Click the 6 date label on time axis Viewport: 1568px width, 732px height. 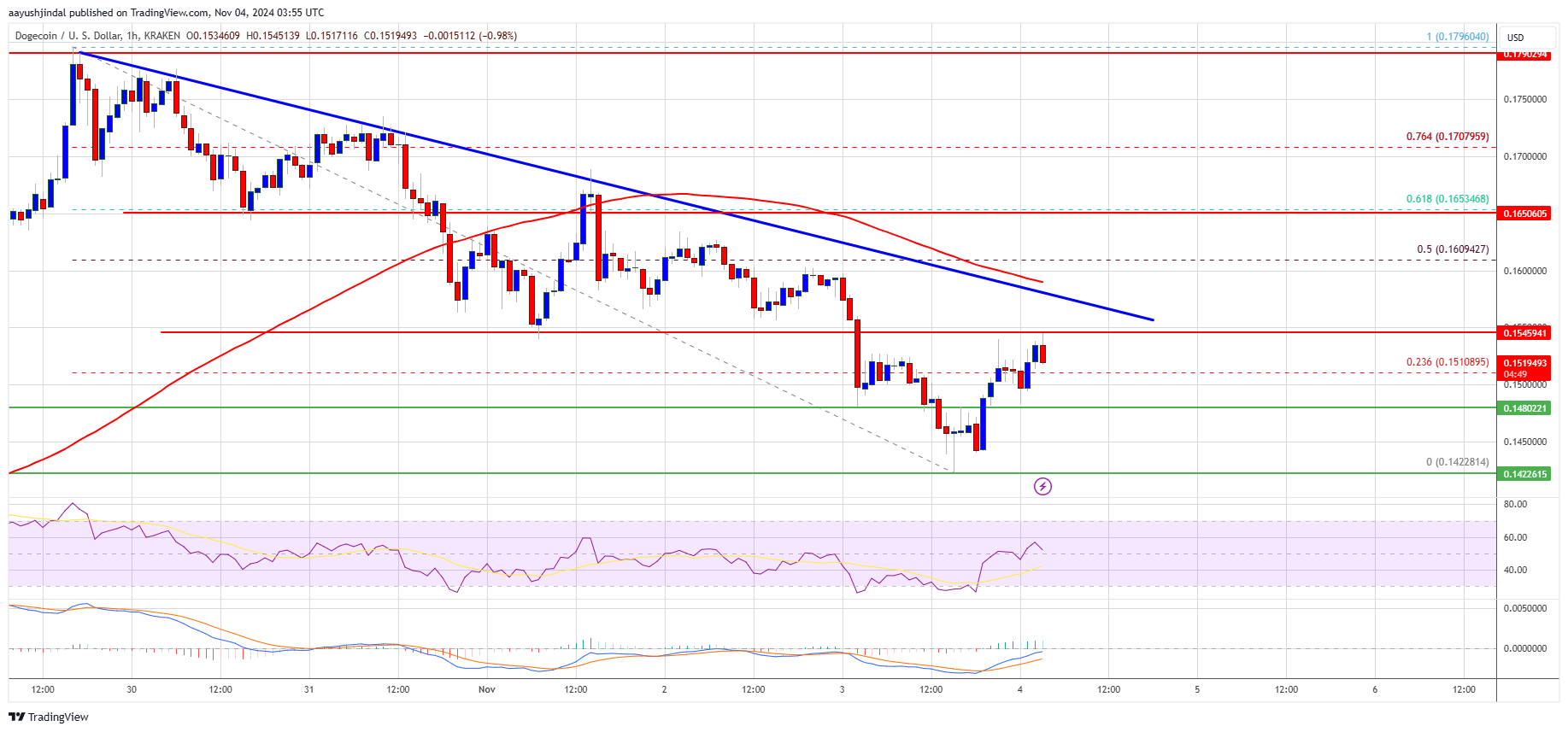[x=1375, y=689]
